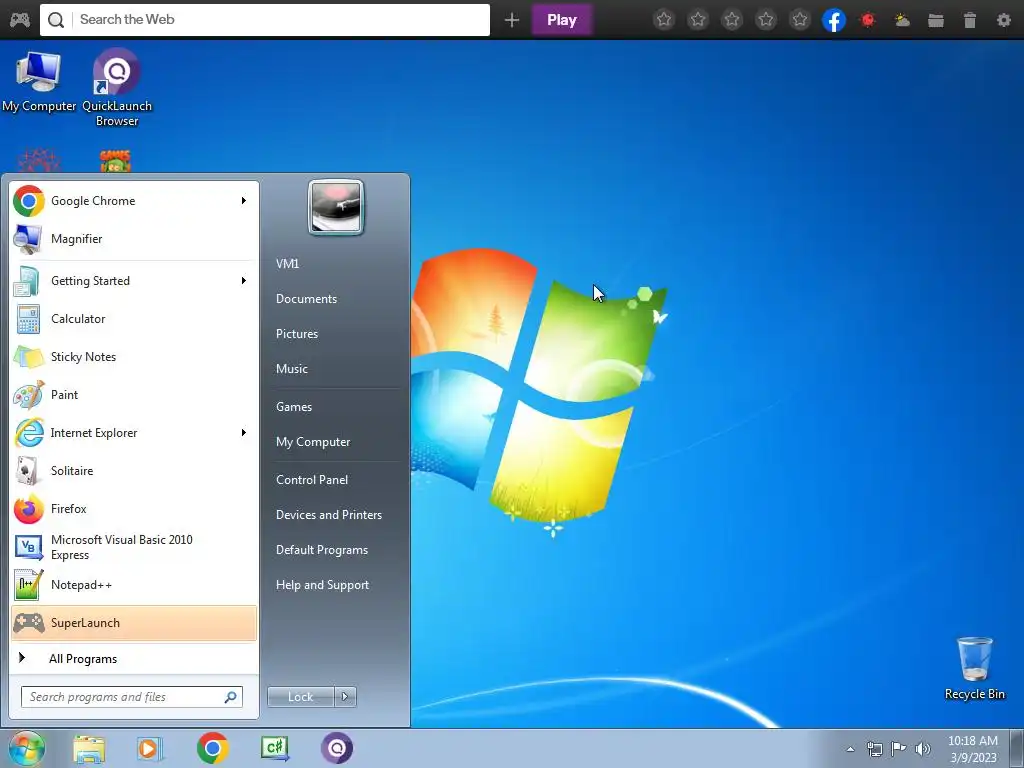Click the trash icon in top bar

pyautogui.click(x=970, y=20)
